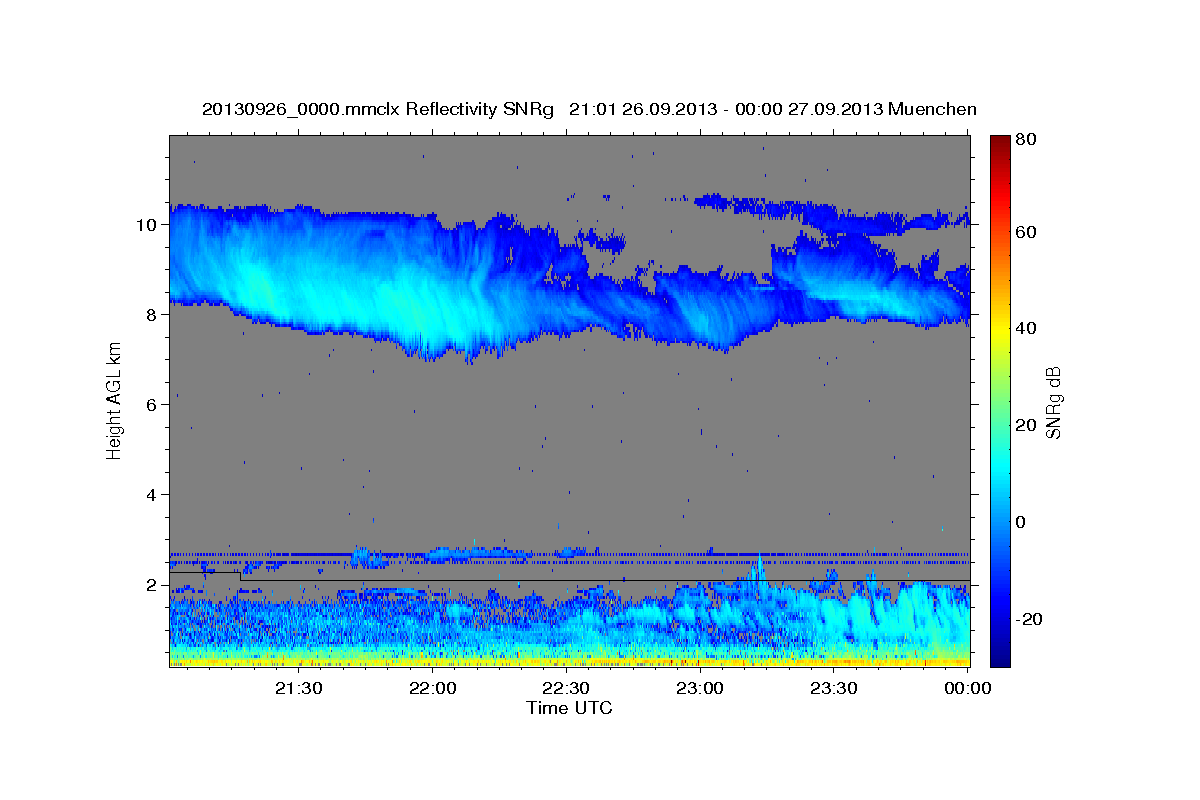The width and height of the screenshot is (1200, 800).
Task: Click the "Height AGL km" axis label
Action: (115, 403)
